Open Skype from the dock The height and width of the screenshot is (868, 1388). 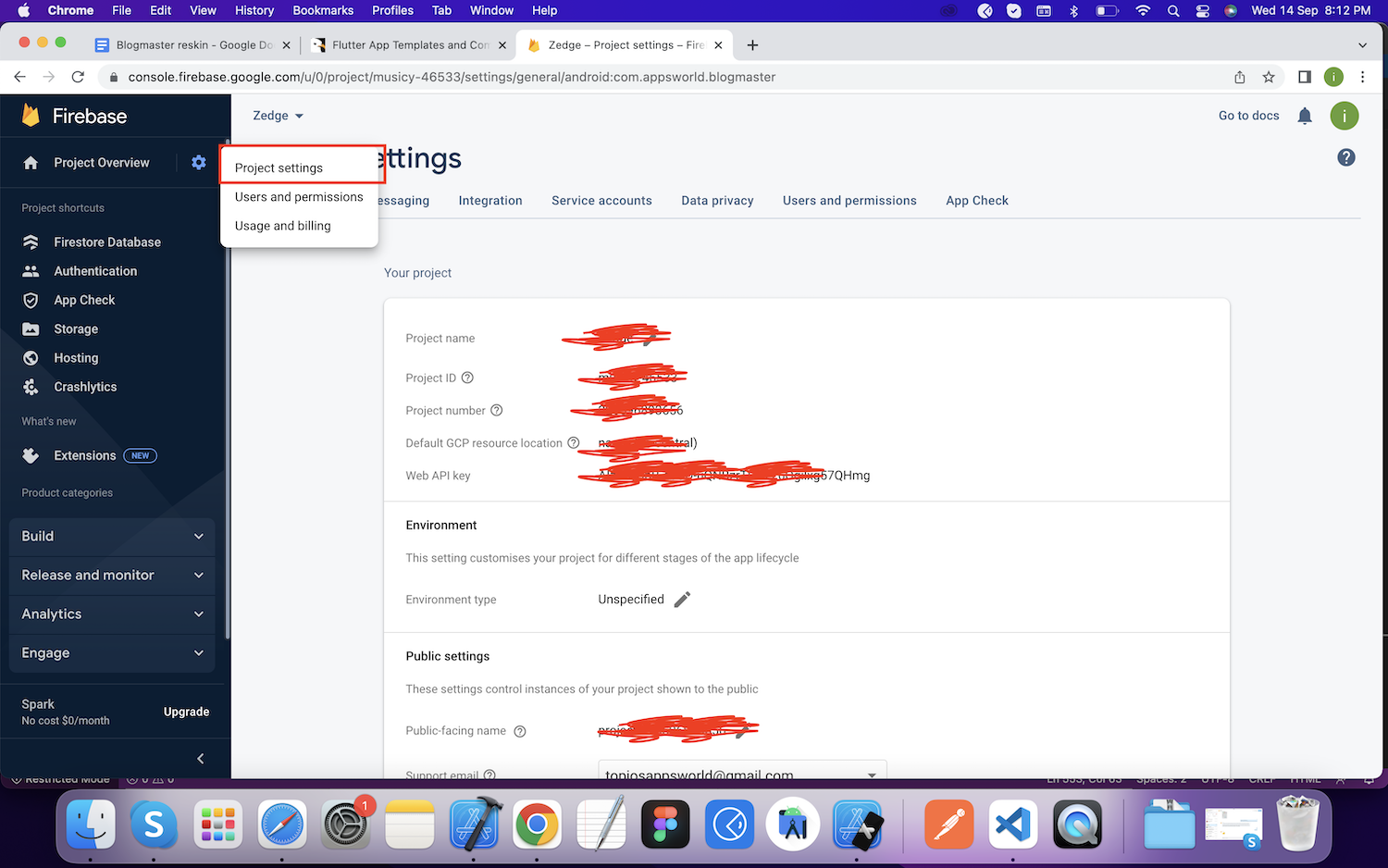click(x=155, y=824)
